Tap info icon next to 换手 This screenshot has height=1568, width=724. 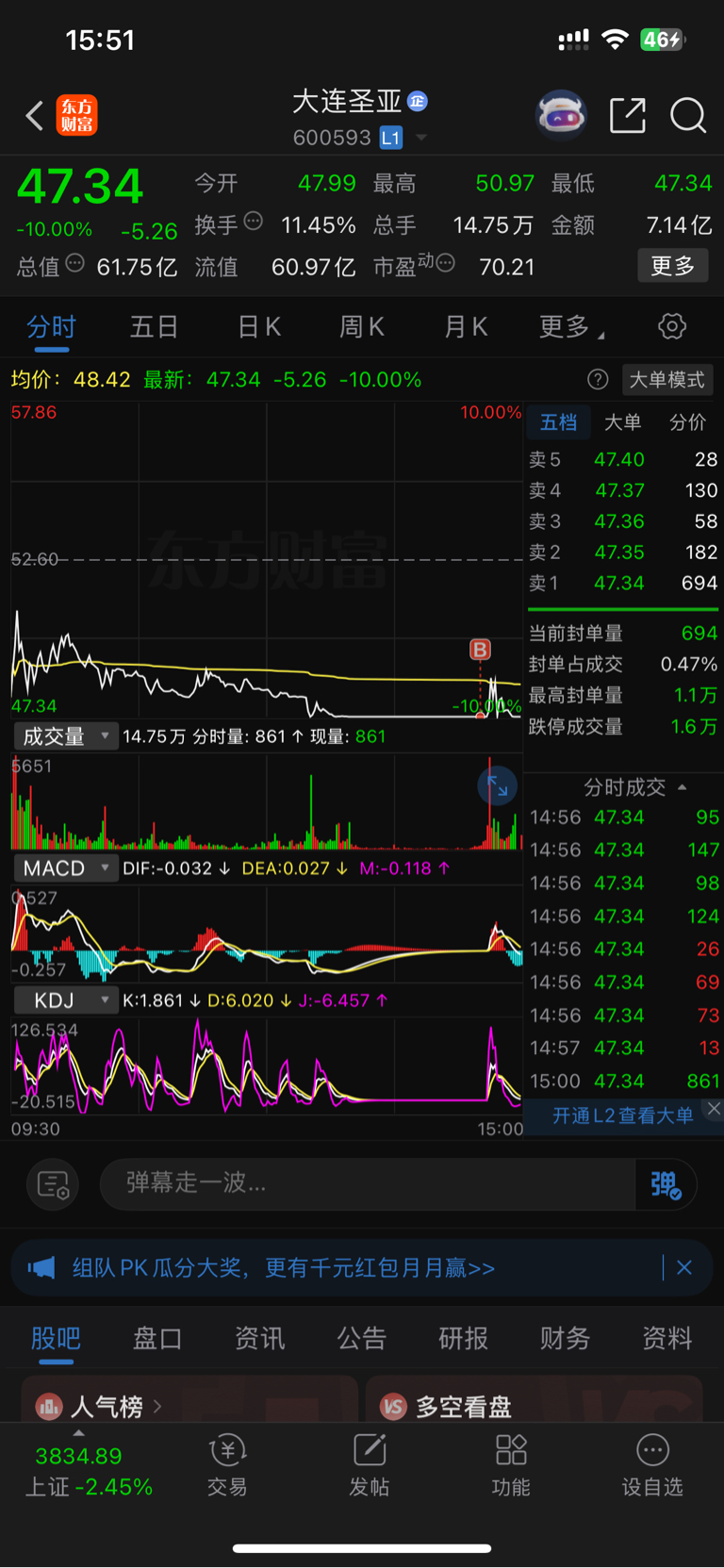253,222
